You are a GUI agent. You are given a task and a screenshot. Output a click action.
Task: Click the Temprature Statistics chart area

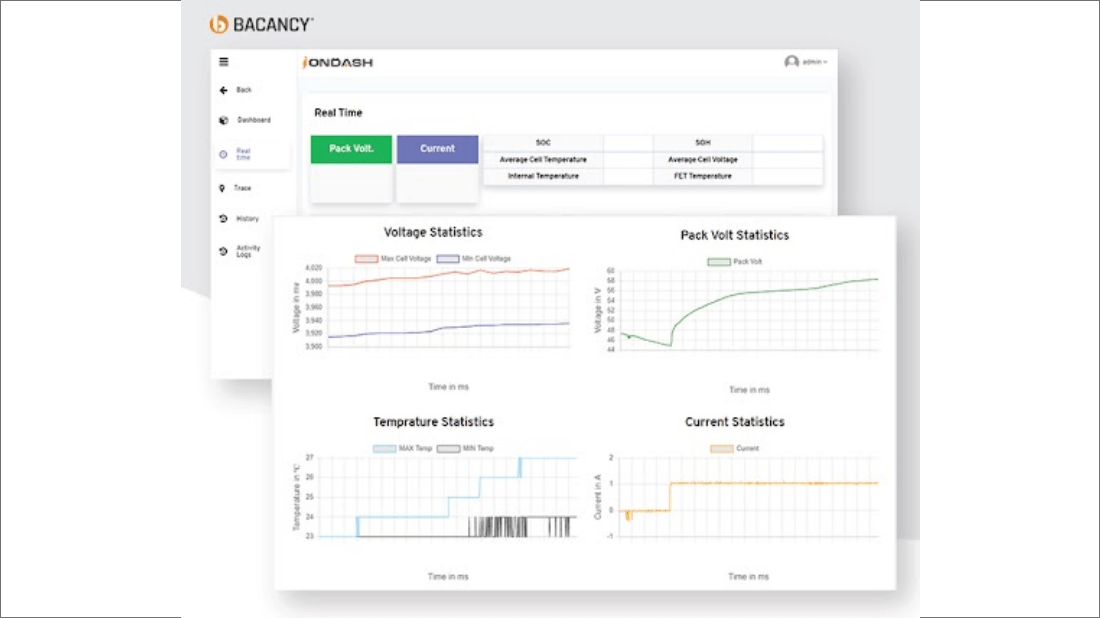(x=448, y=497)
